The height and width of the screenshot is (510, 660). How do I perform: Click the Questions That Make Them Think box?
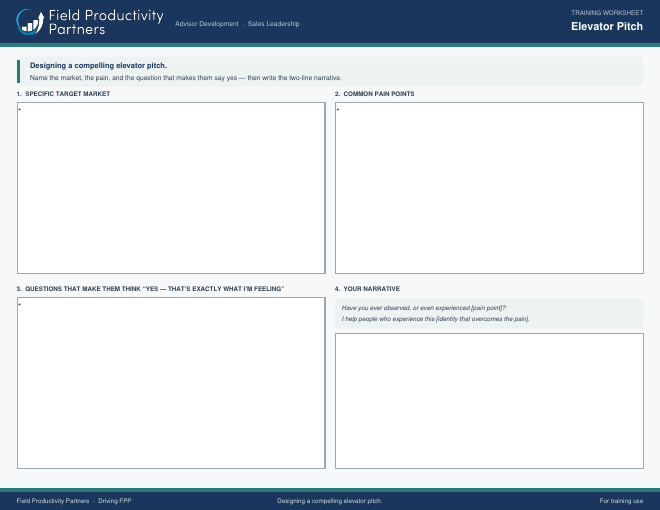[171, 383]
